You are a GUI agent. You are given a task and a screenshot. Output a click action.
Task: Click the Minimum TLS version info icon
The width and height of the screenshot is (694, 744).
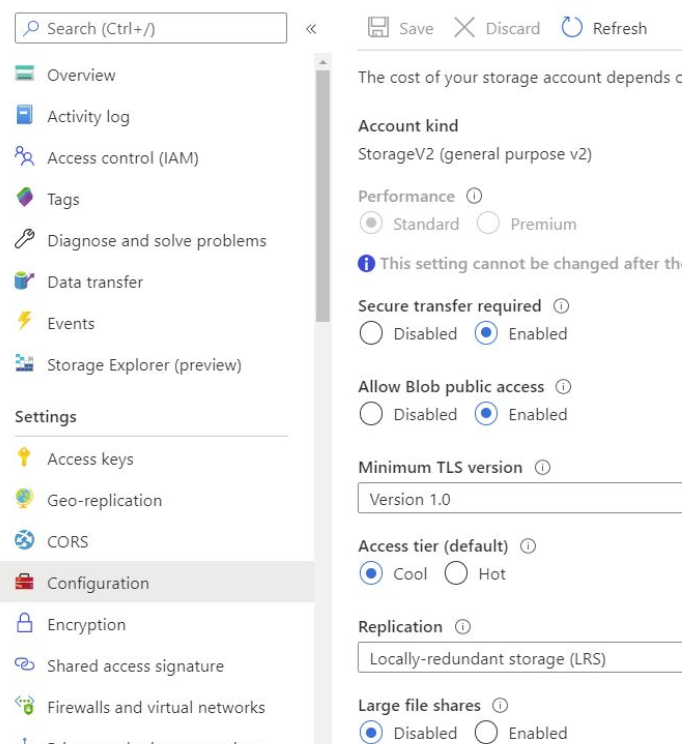(542, 467)
